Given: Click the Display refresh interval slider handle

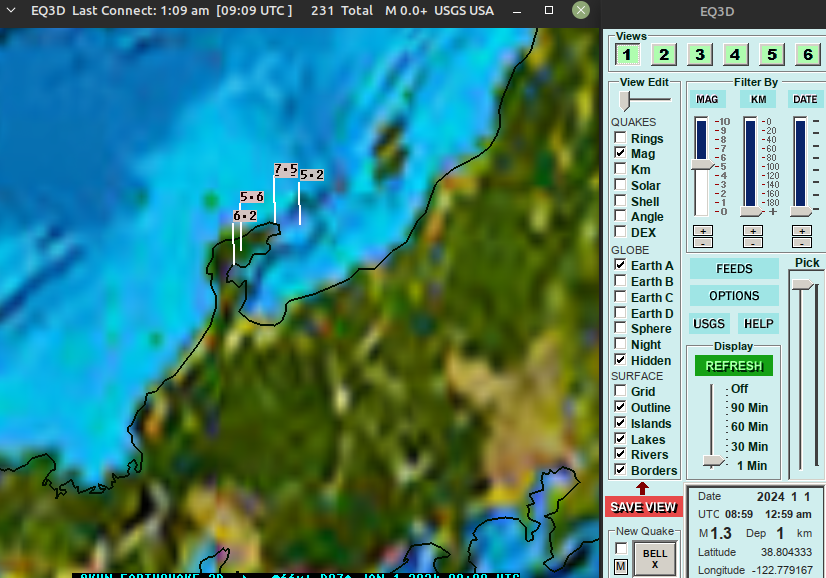Looking at the screenshot, I should 713,462.
